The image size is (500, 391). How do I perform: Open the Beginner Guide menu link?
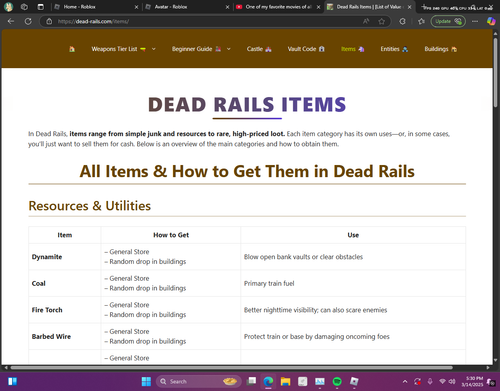[x=196, y=49]
